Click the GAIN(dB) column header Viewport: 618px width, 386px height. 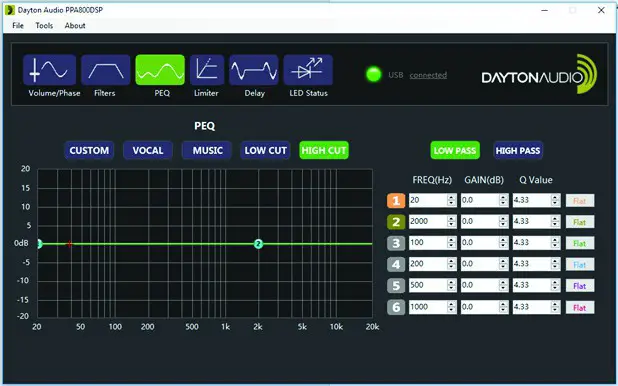[x=484, y=180]
